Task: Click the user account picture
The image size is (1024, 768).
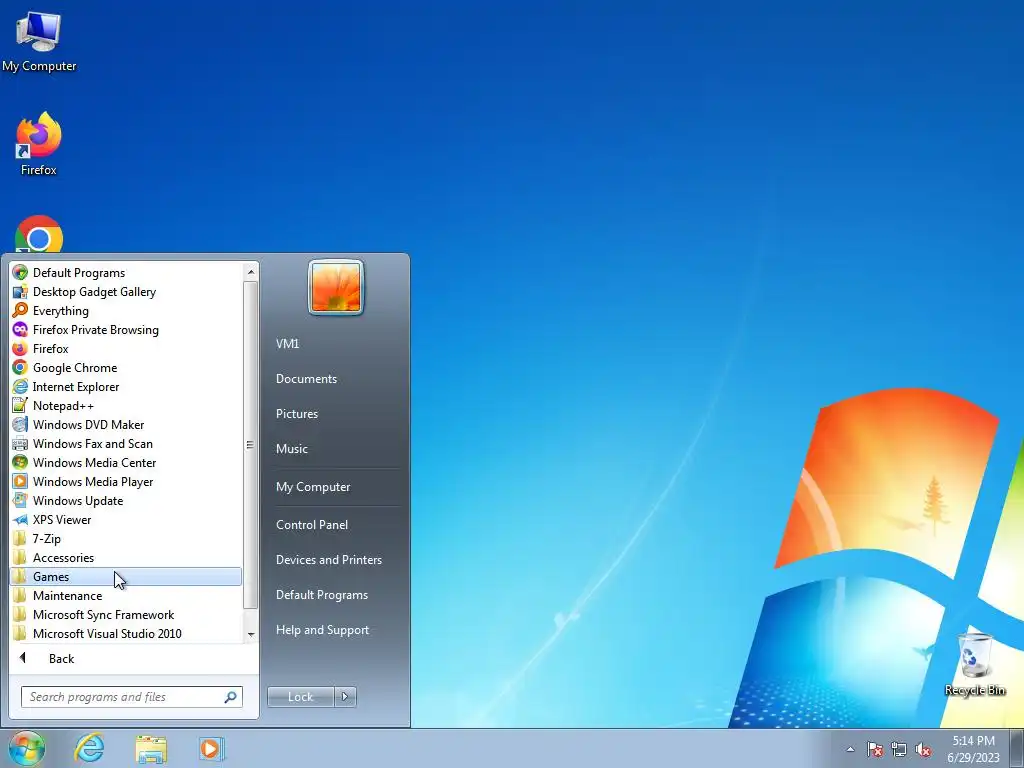Action: point(336,287)
